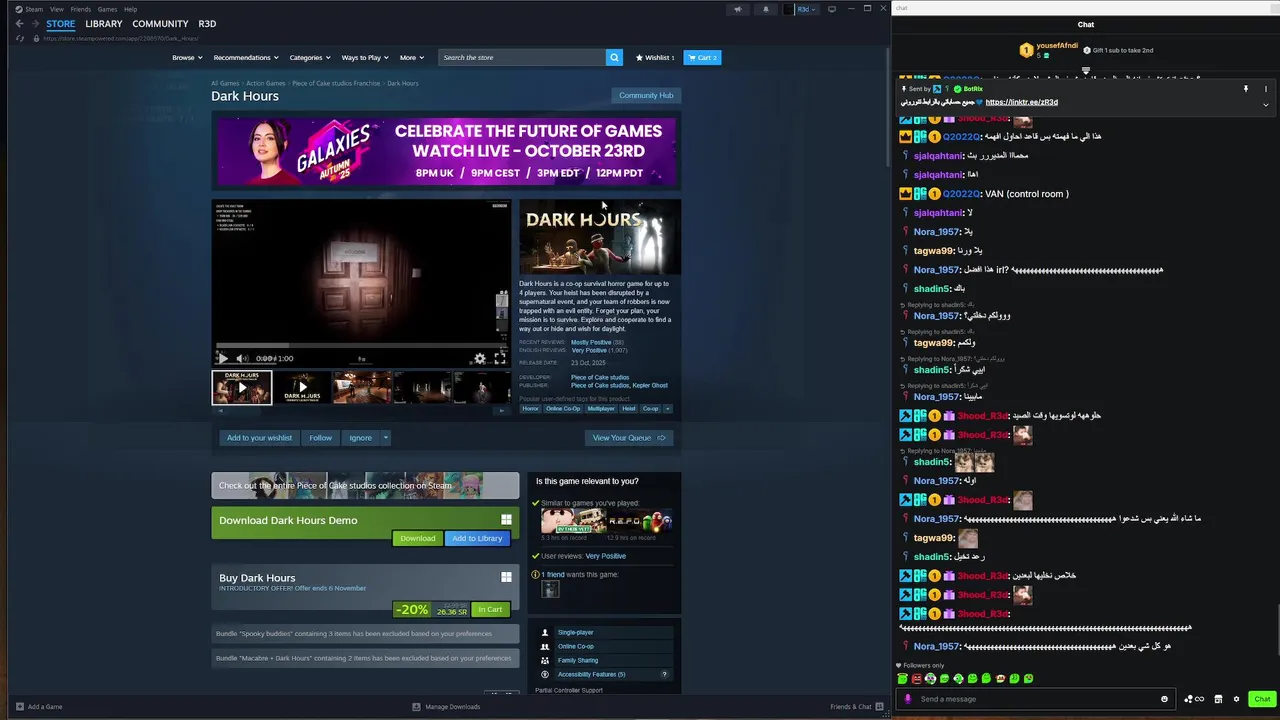Open the Steam menu
1280x720 pixels.
coord(33,9)
